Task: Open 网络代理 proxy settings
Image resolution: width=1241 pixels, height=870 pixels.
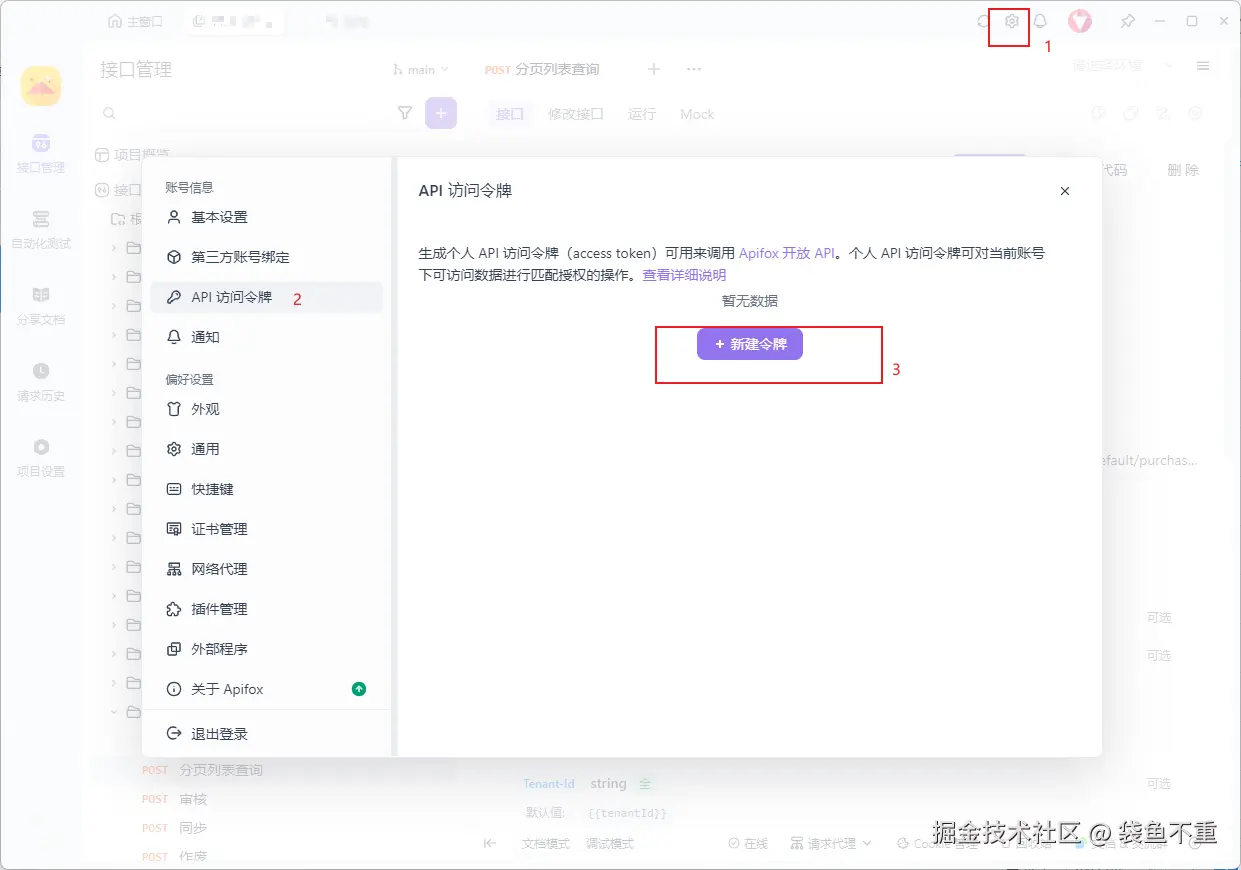Action: (x=267, y=569)
